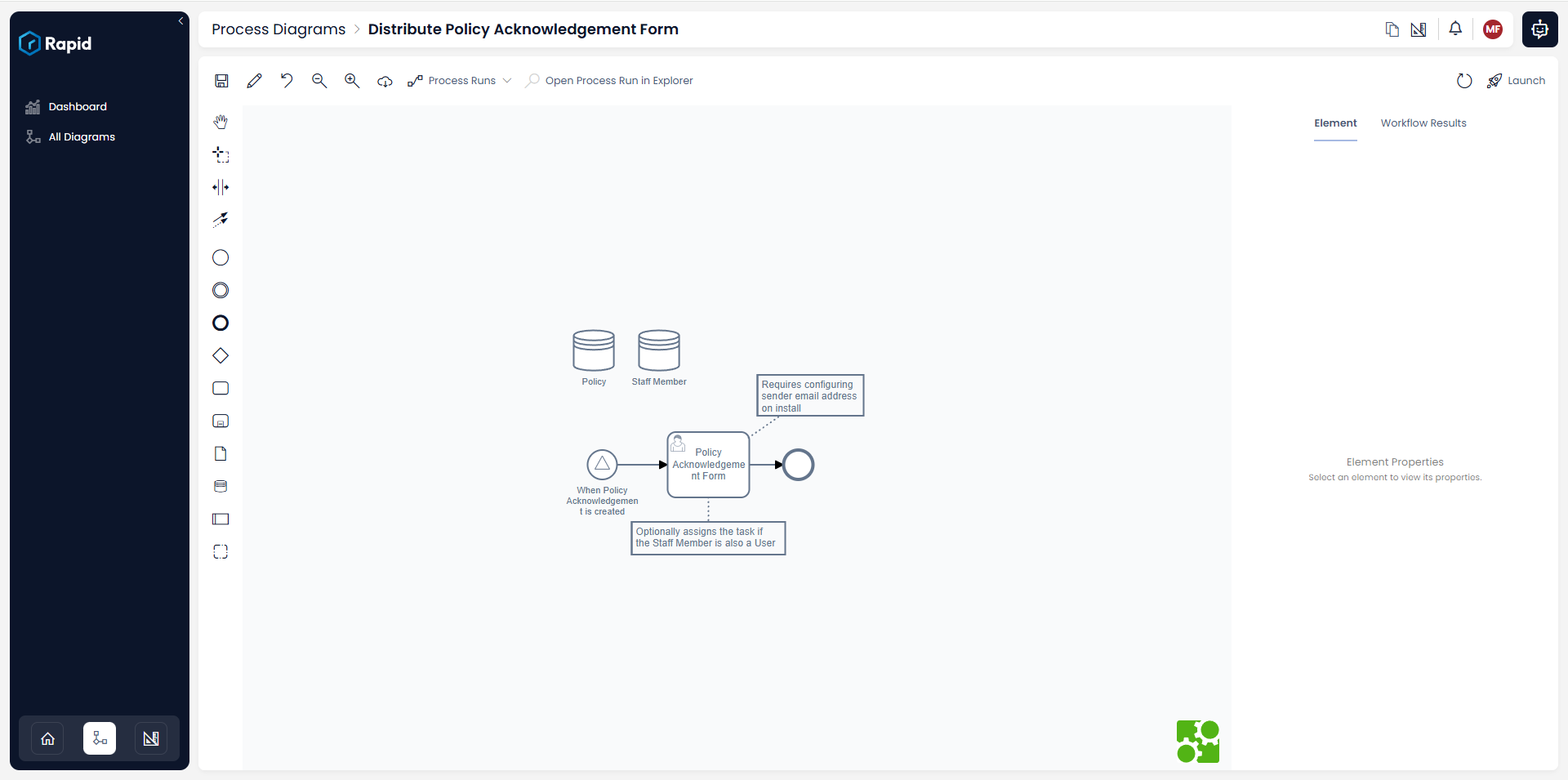The image size is (1568, 780).
Task: Select the start event triangle circle on the canvas
Action: coord(602,465)
